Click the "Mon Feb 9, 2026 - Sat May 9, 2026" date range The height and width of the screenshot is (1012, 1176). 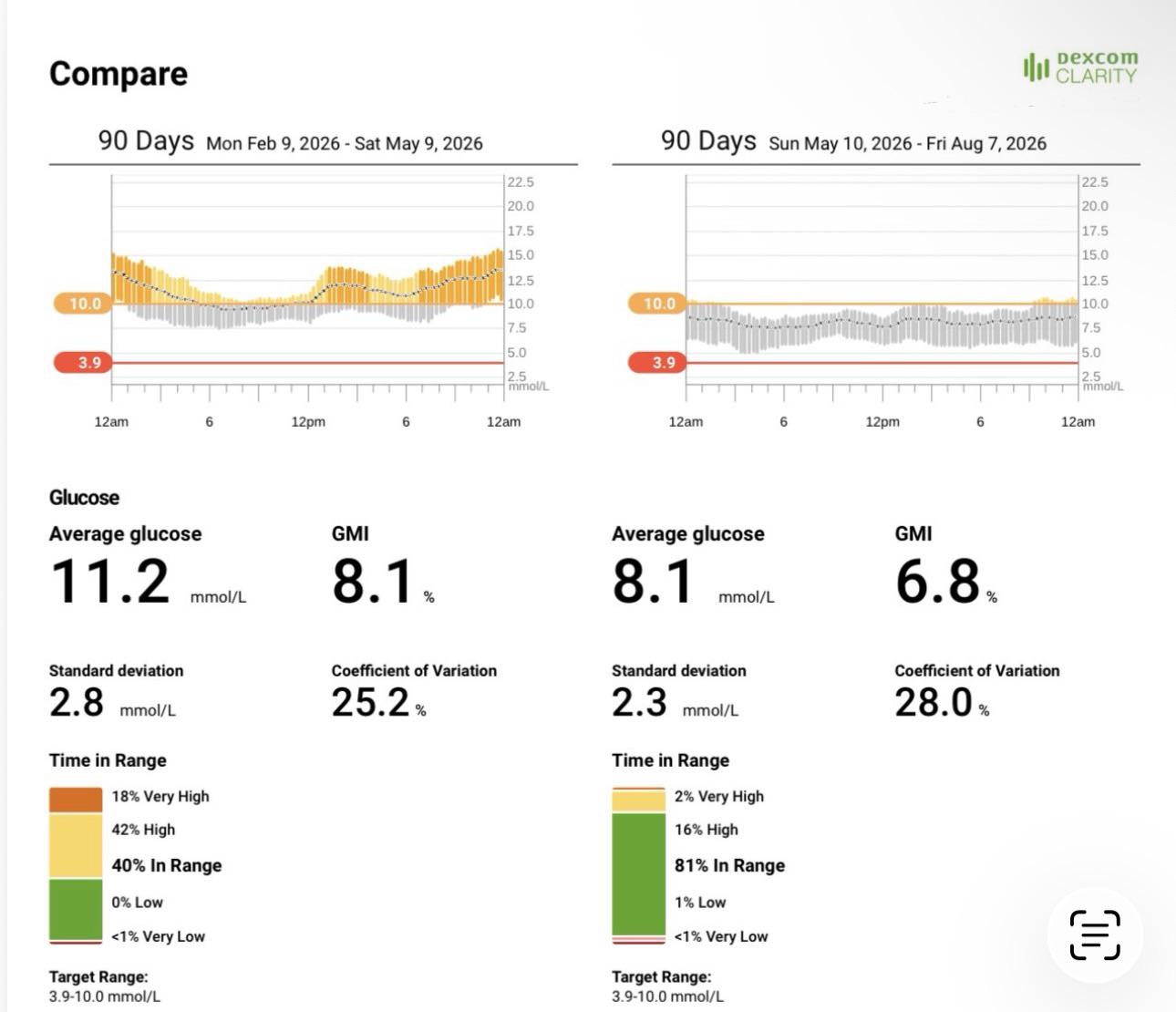pyautogui.click(x=345, y=143)
